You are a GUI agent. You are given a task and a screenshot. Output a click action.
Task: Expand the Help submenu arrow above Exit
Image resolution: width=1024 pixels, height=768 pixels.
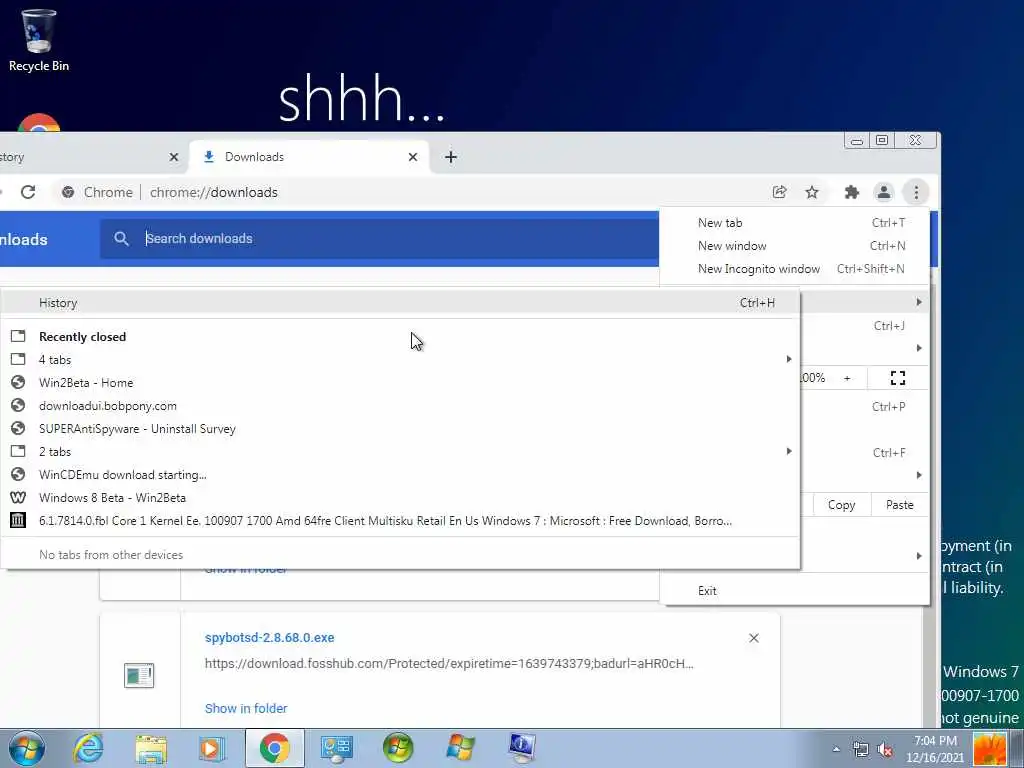(919, 556)
